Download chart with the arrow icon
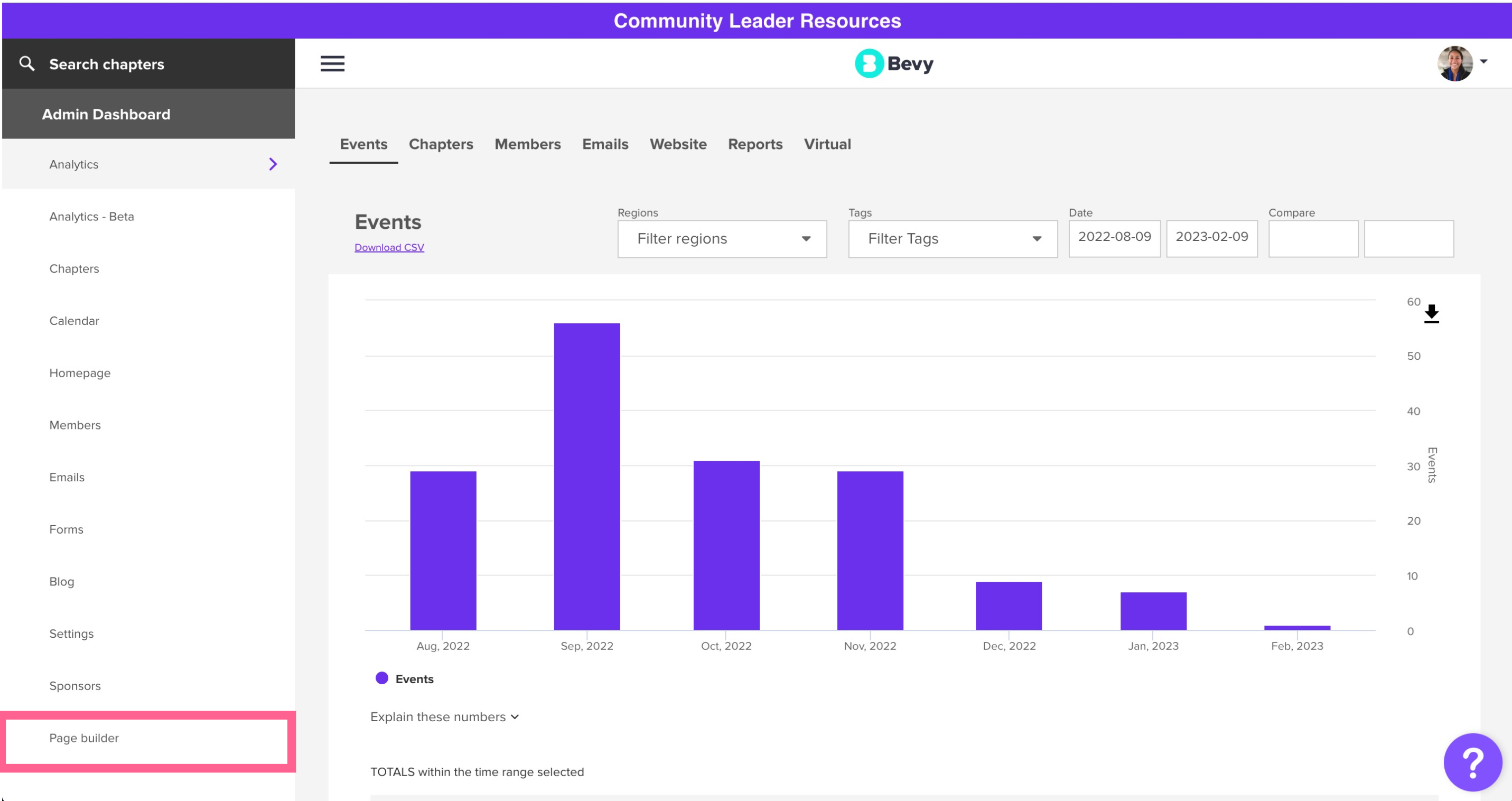Viewport: 1512px width, 801px height. click(x=1431, y=313)
